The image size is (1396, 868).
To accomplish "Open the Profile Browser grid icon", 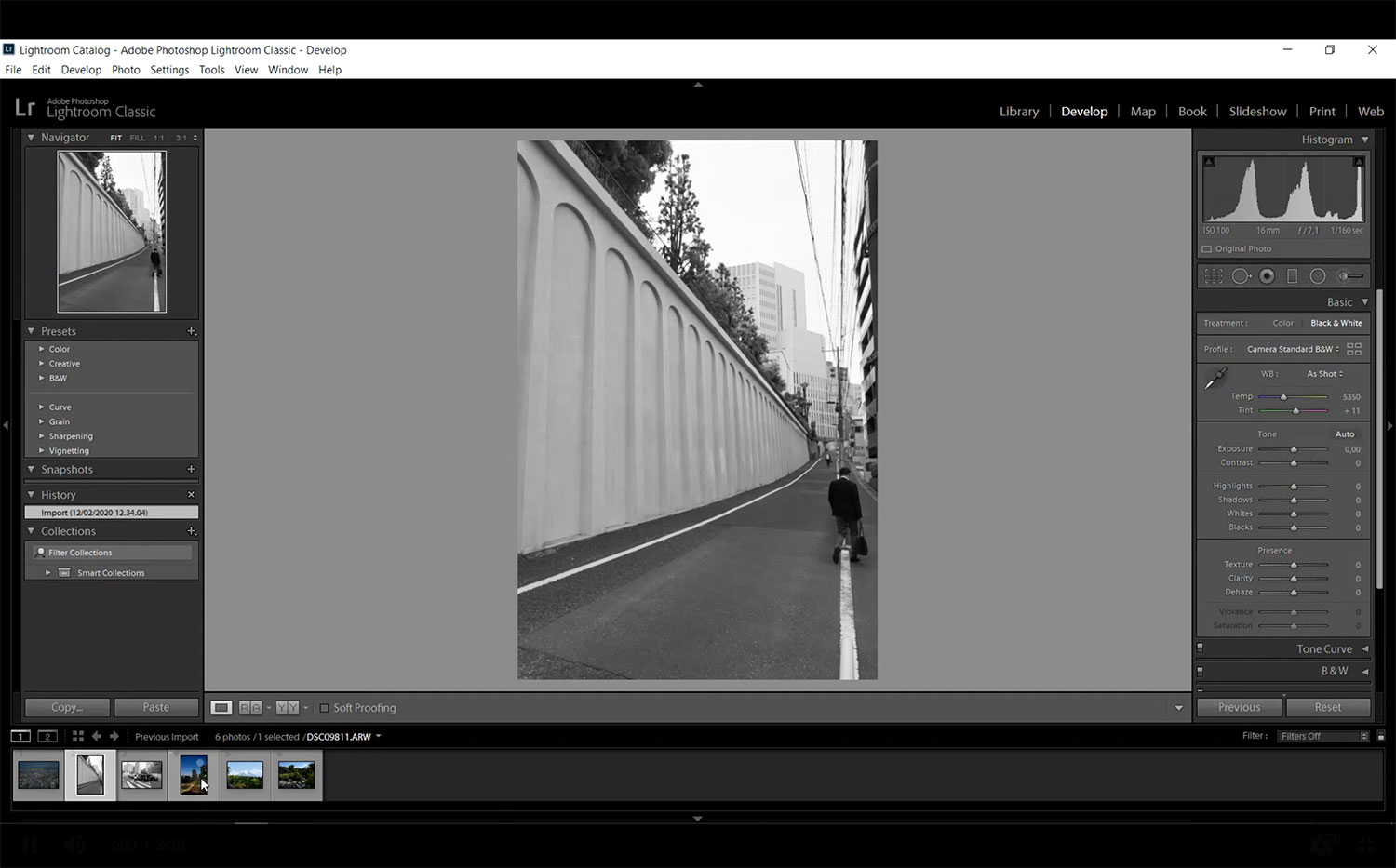I will coord(1354,349).
